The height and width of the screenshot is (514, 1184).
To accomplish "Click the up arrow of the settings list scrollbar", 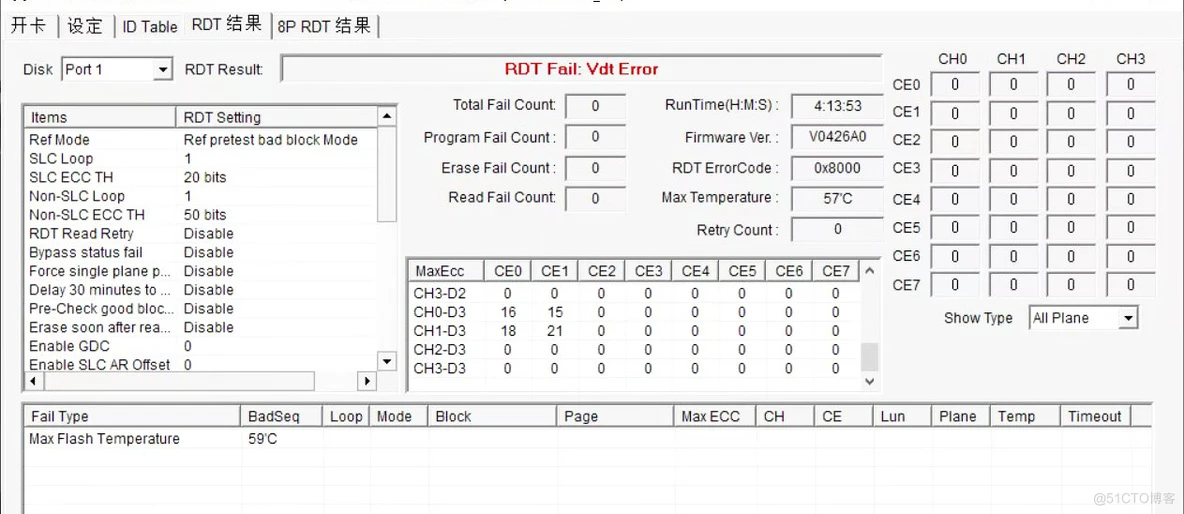I will click(387, 116).
